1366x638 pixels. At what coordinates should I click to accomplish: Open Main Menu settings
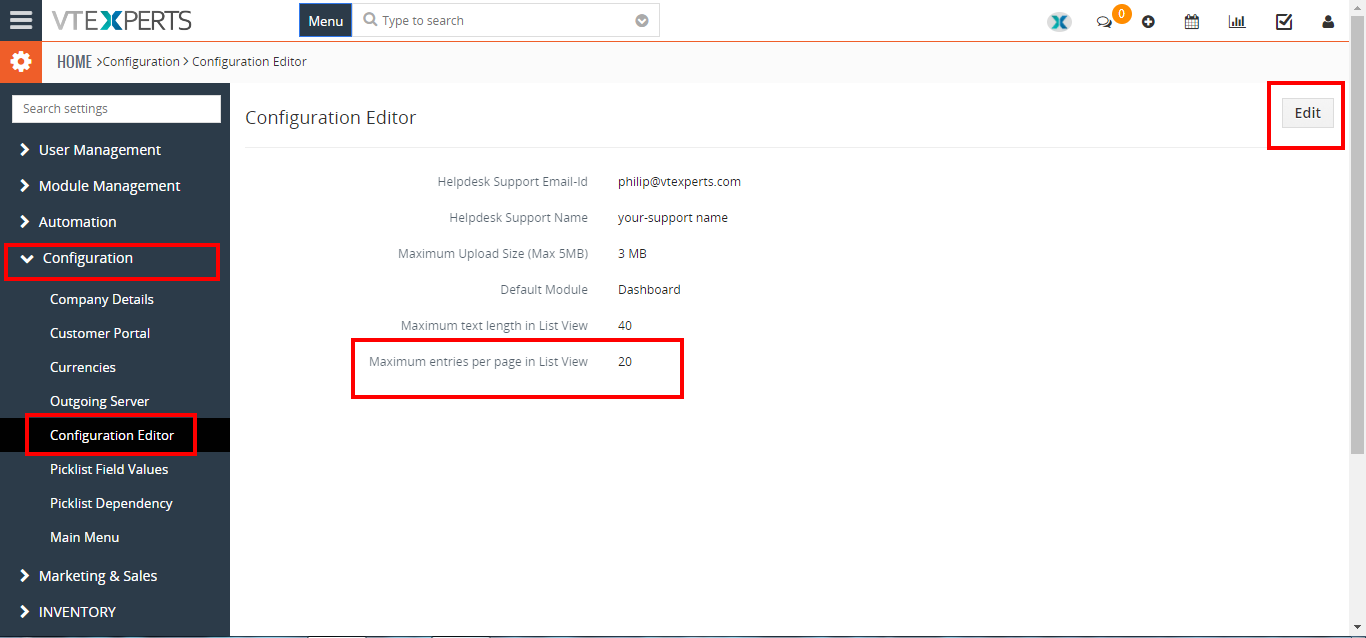[x=84, y=537]
